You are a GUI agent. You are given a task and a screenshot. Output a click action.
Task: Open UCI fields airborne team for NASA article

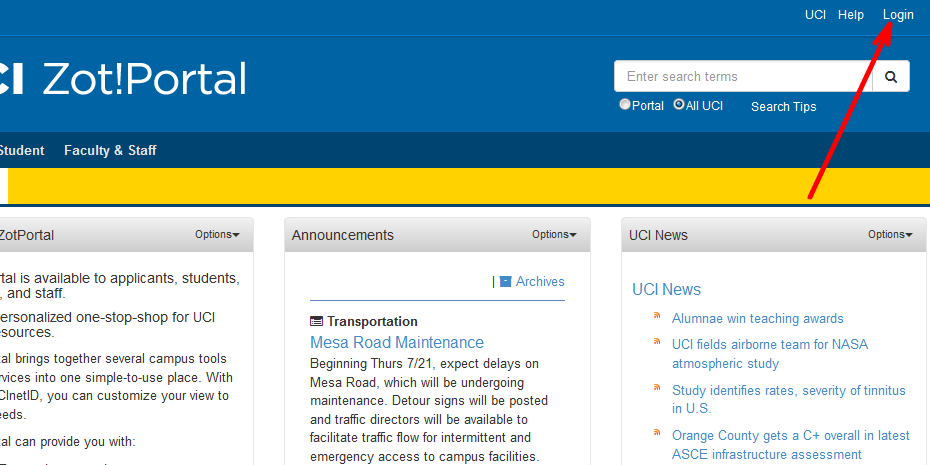(770, 354)
